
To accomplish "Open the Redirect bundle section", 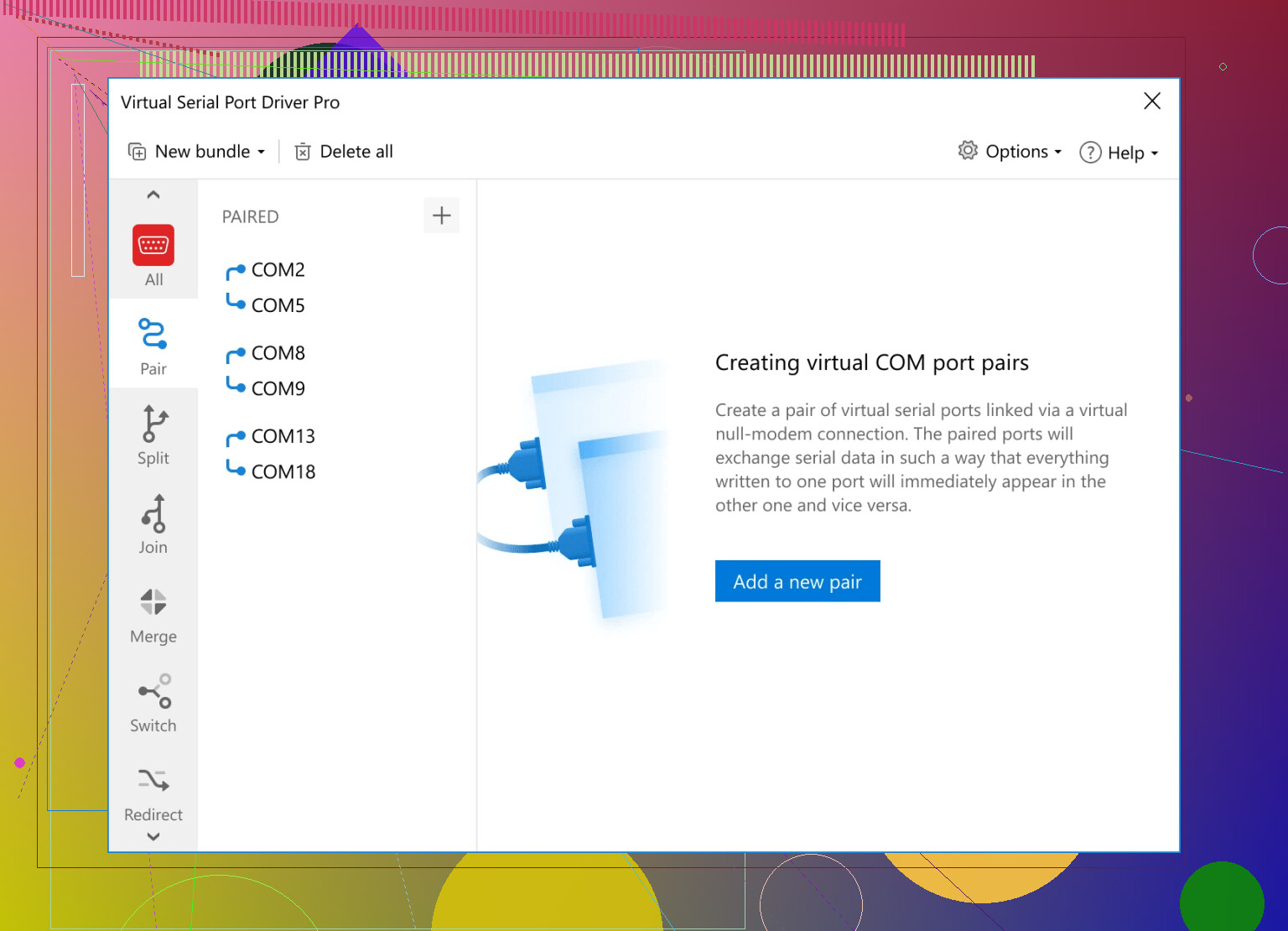I will [153, 782].
